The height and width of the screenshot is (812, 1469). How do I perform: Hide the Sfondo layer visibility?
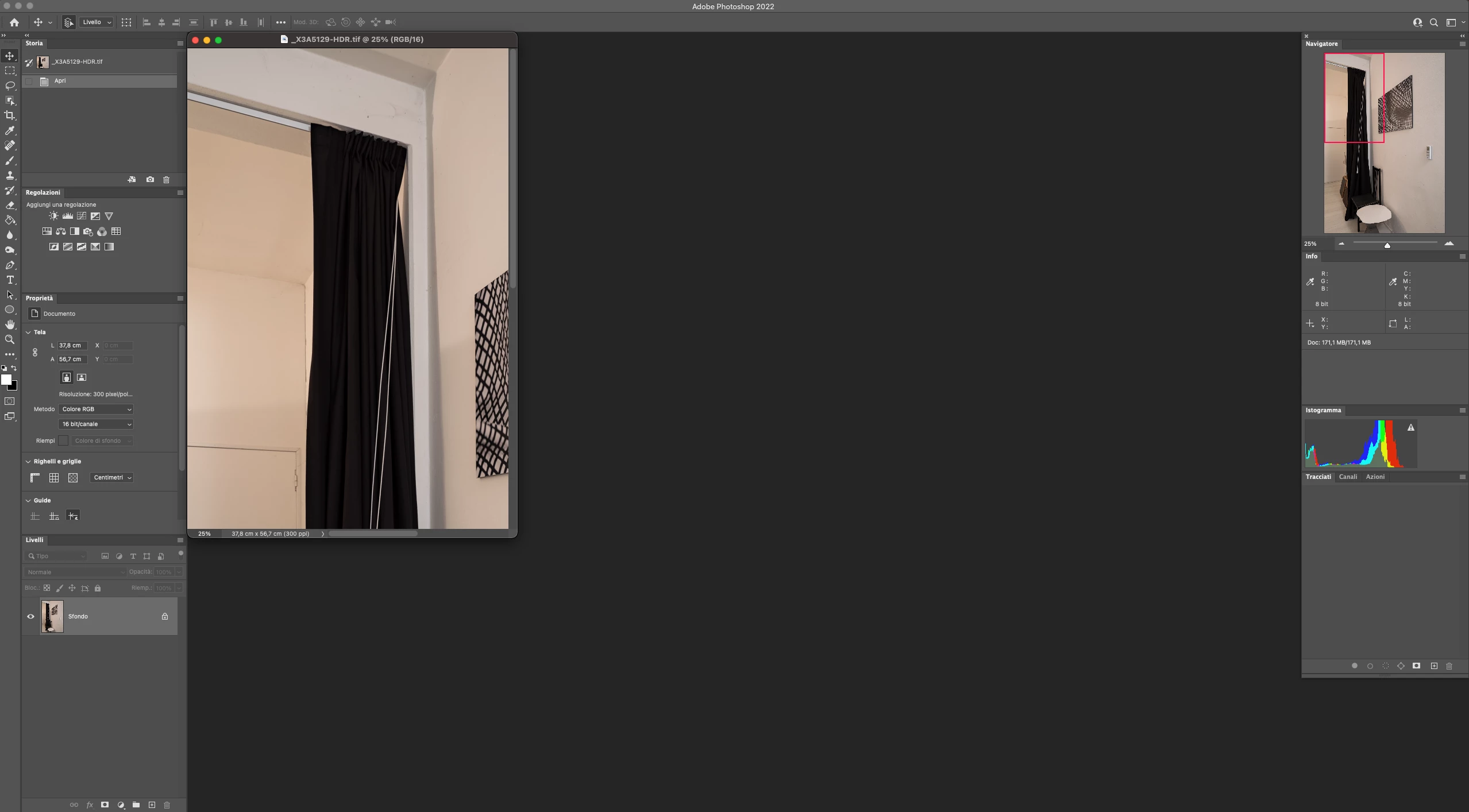[31, 617]
